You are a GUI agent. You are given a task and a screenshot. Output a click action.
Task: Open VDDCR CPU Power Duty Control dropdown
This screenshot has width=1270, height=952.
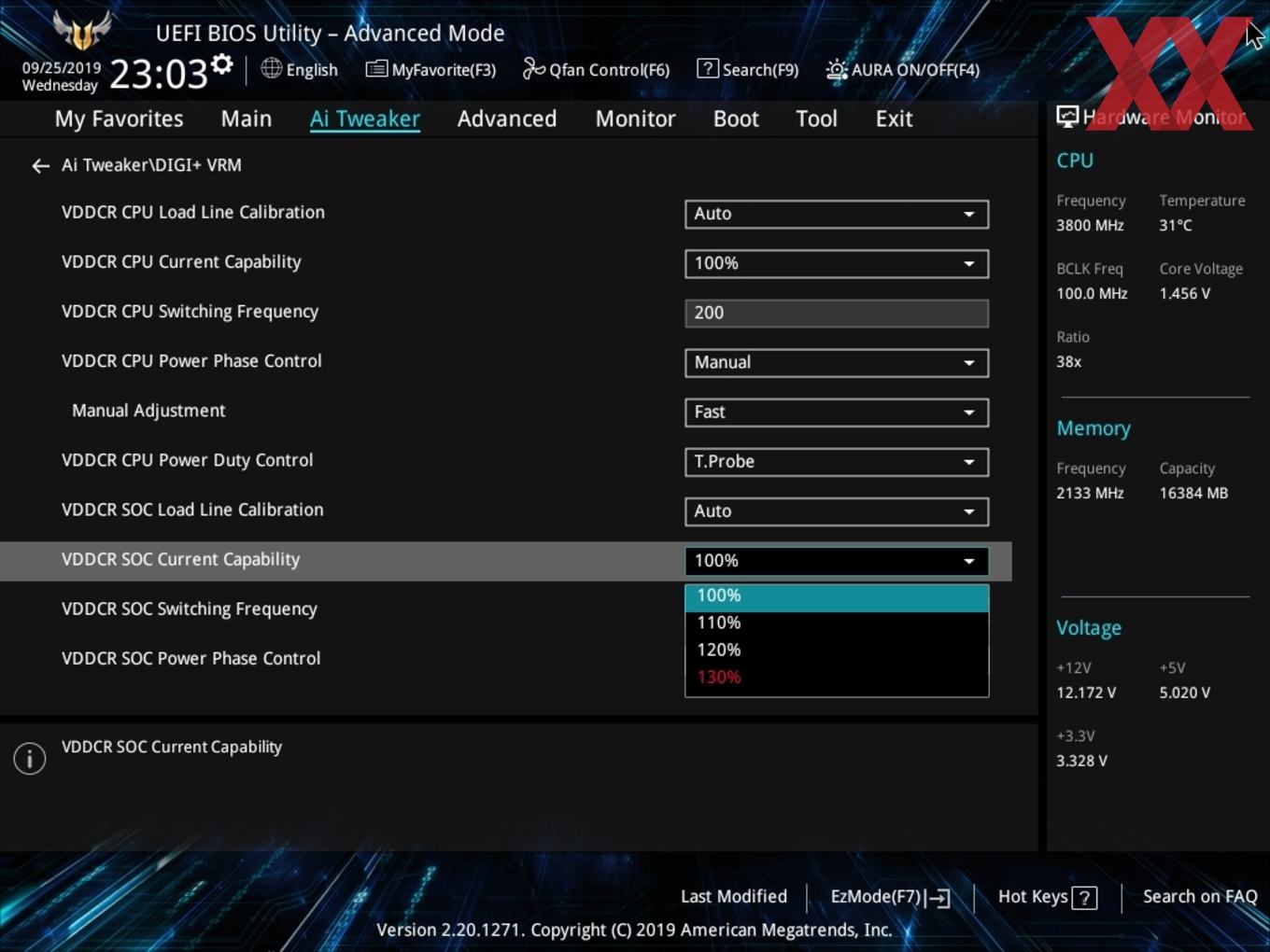click(837, 461)
